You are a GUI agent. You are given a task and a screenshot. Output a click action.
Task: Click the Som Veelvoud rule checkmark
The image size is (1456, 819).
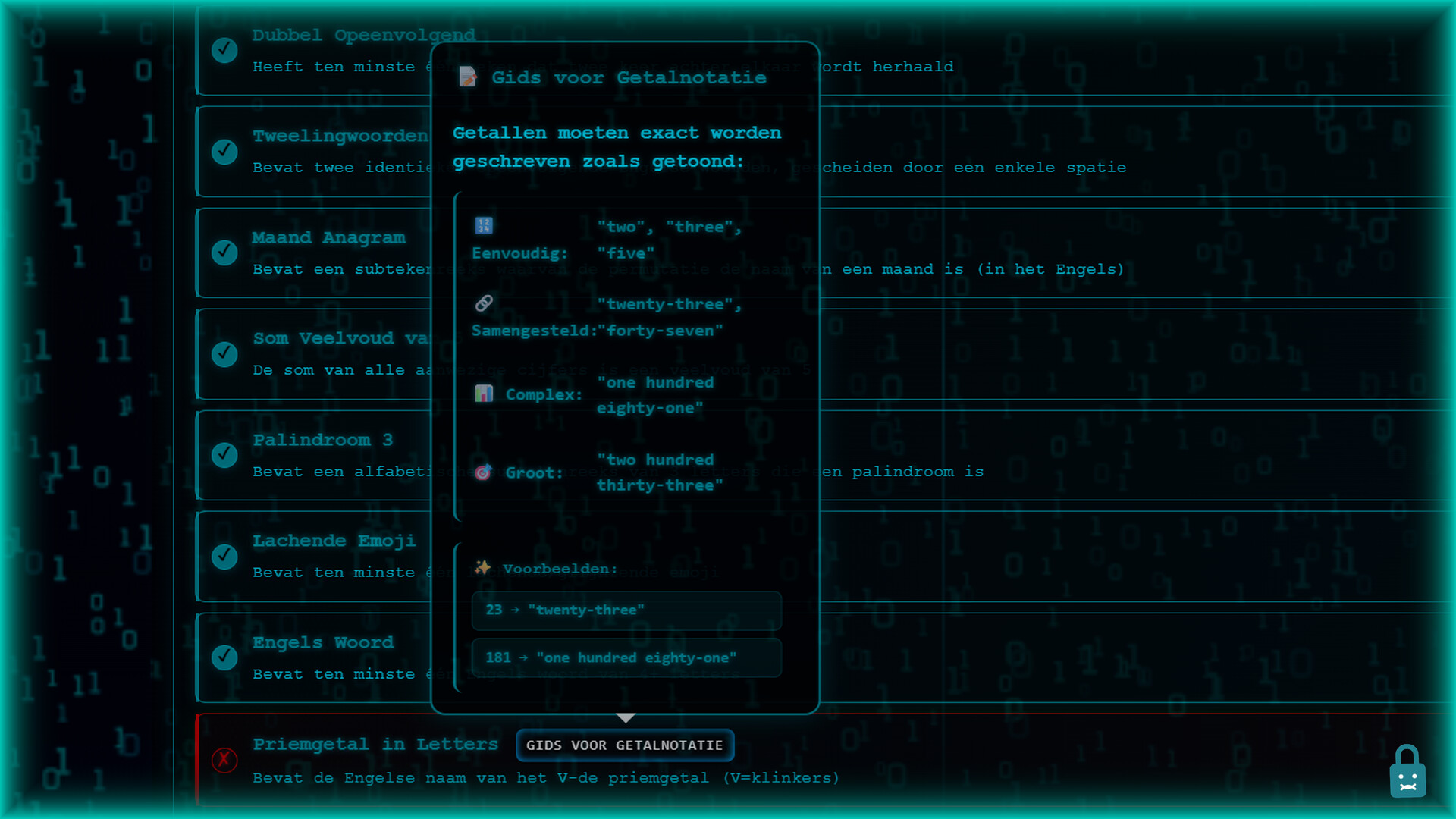click(x=224, y=353)
